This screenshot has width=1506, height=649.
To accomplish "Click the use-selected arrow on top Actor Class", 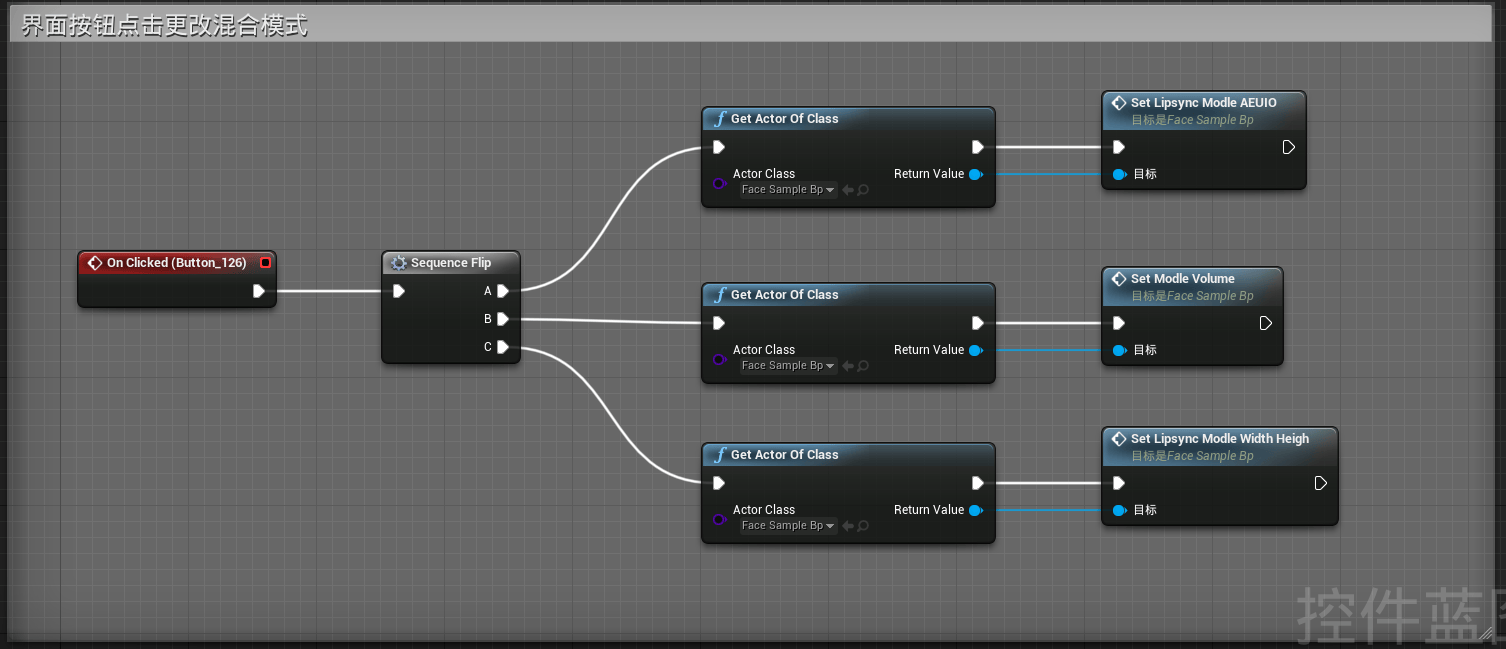I will click(848, 190).
